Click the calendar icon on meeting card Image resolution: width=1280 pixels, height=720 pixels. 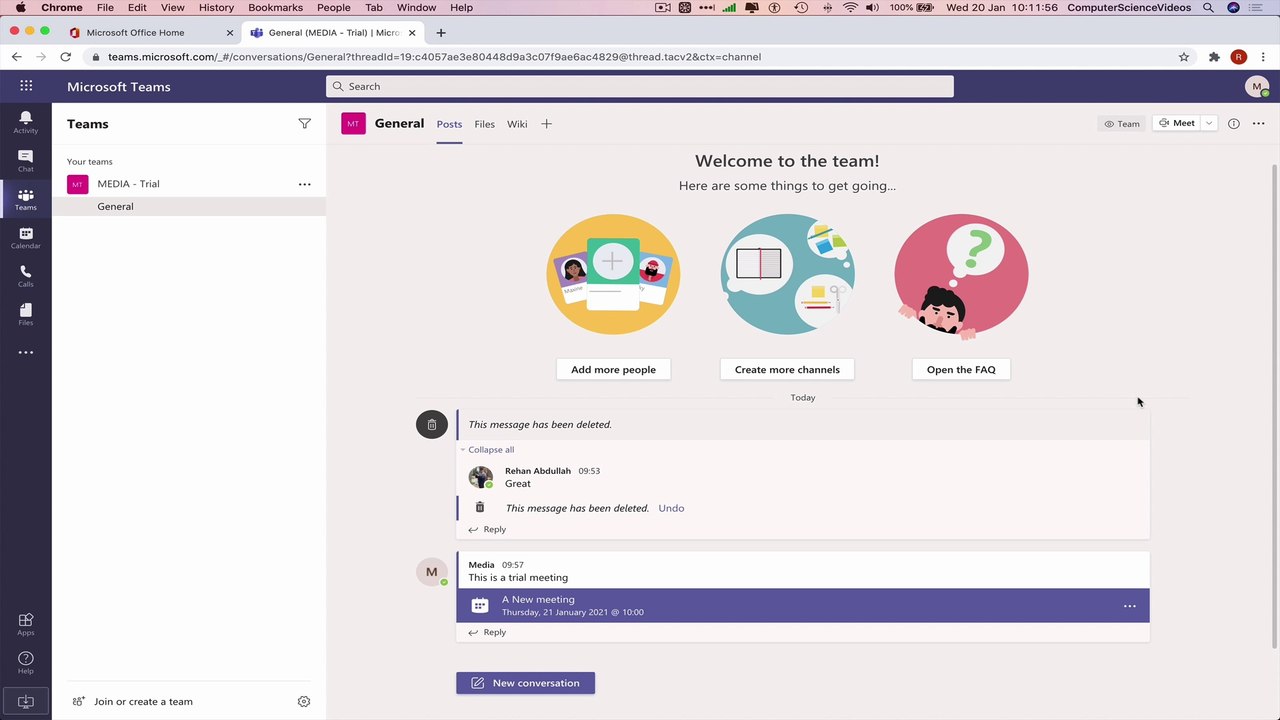coord(480,606)
